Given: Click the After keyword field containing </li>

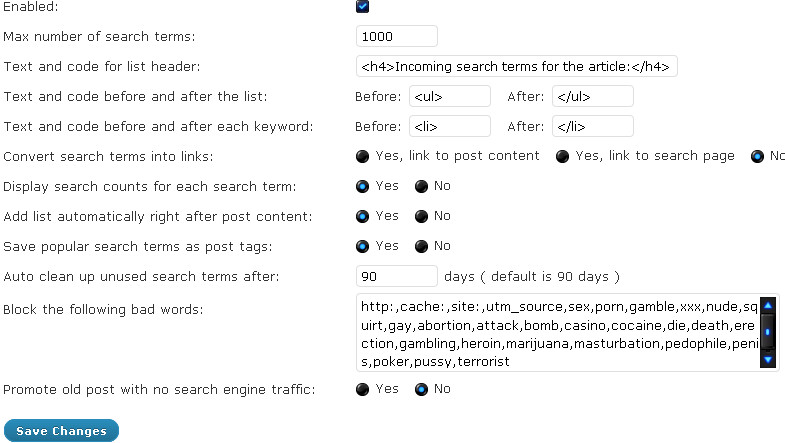Looking at the screenshot, I should click(593, 127).
